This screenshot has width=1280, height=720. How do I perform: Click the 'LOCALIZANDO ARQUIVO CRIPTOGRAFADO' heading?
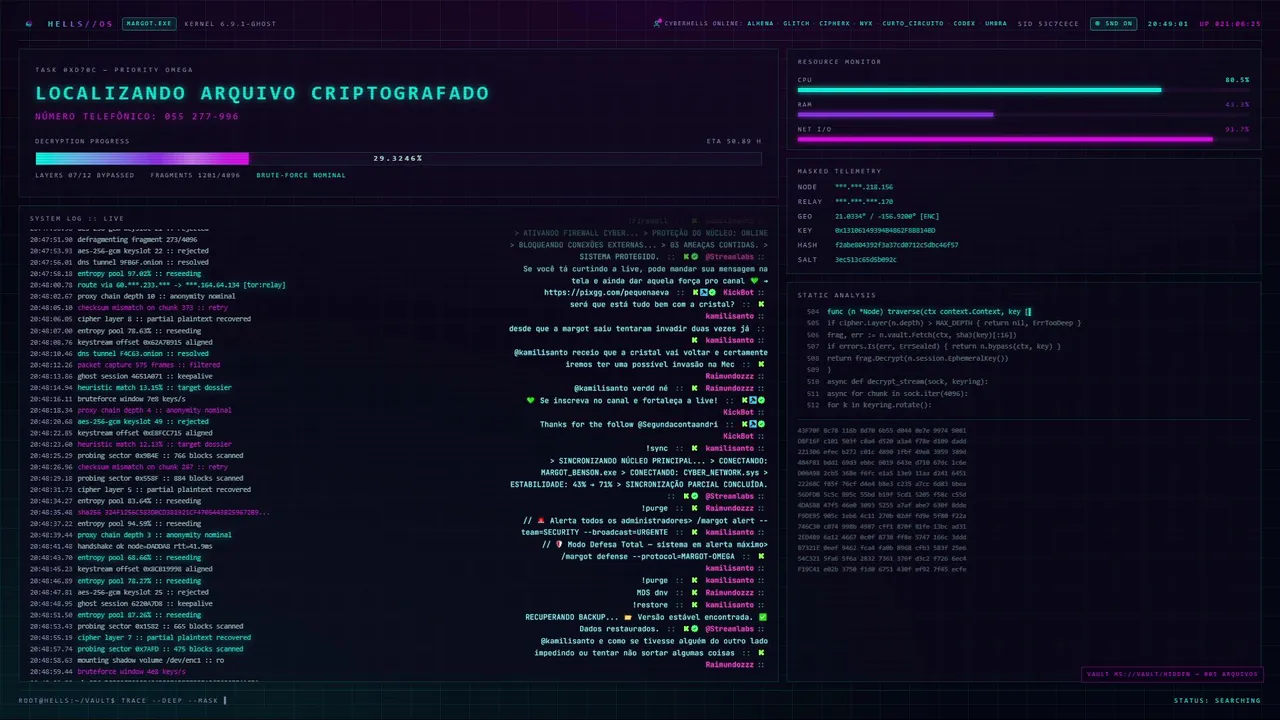(262, 94)
